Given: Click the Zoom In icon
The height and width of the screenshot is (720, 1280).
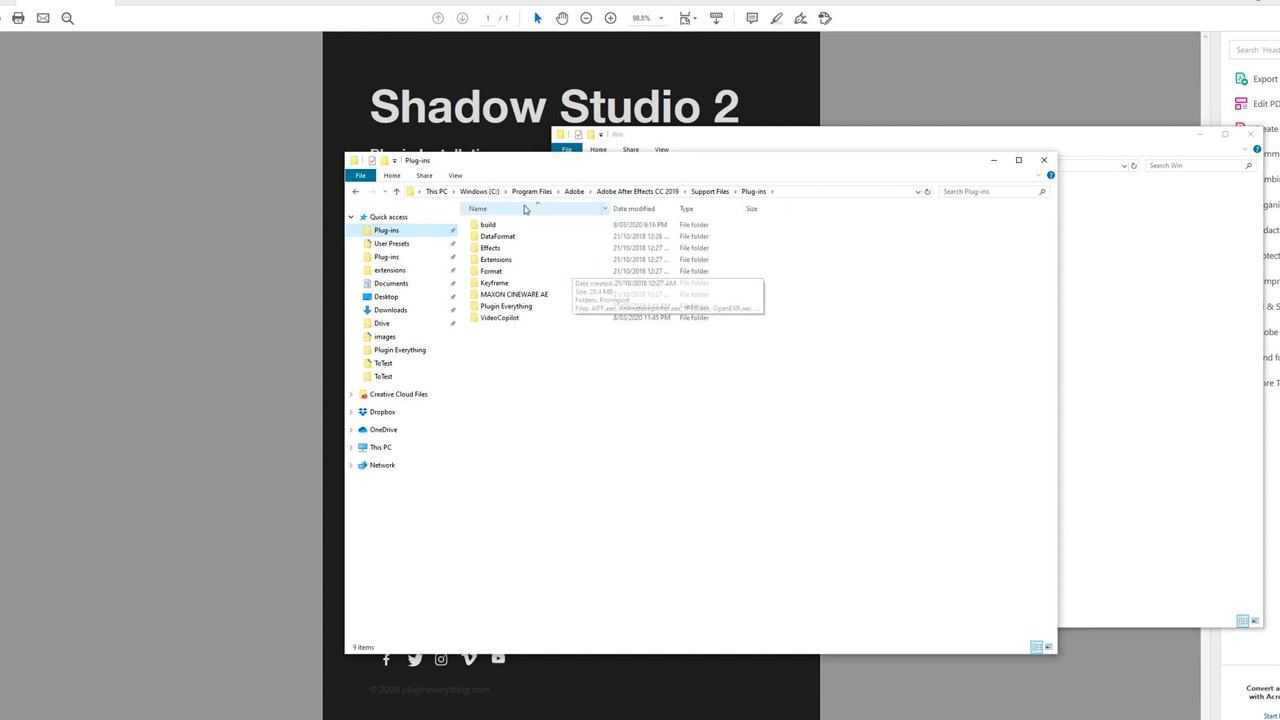Looking at the screenshot, I should (610, 18).
